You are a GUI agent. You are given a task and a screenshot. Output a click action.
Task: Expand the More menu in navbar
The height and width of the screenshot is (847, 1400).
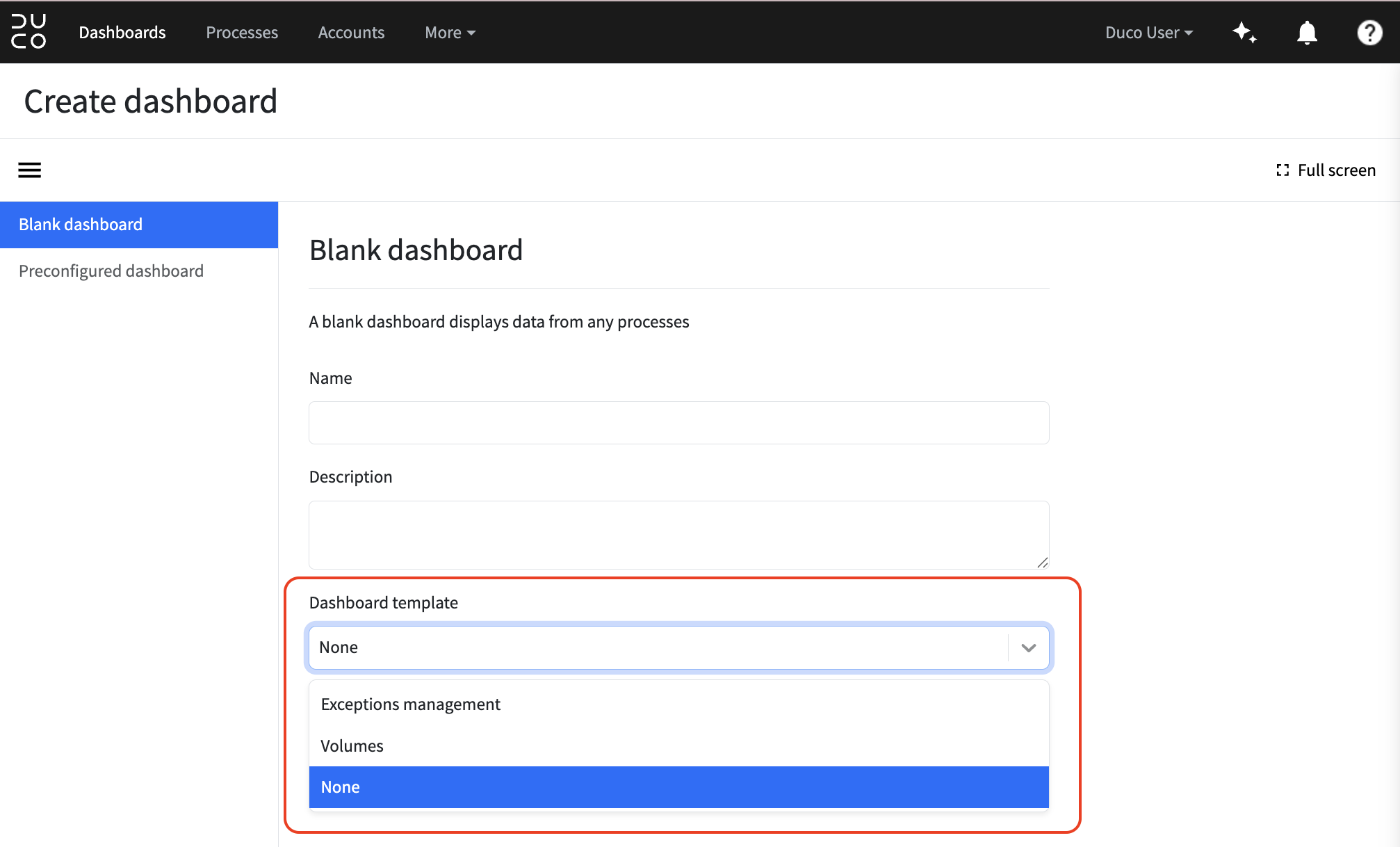pos(450,33)
